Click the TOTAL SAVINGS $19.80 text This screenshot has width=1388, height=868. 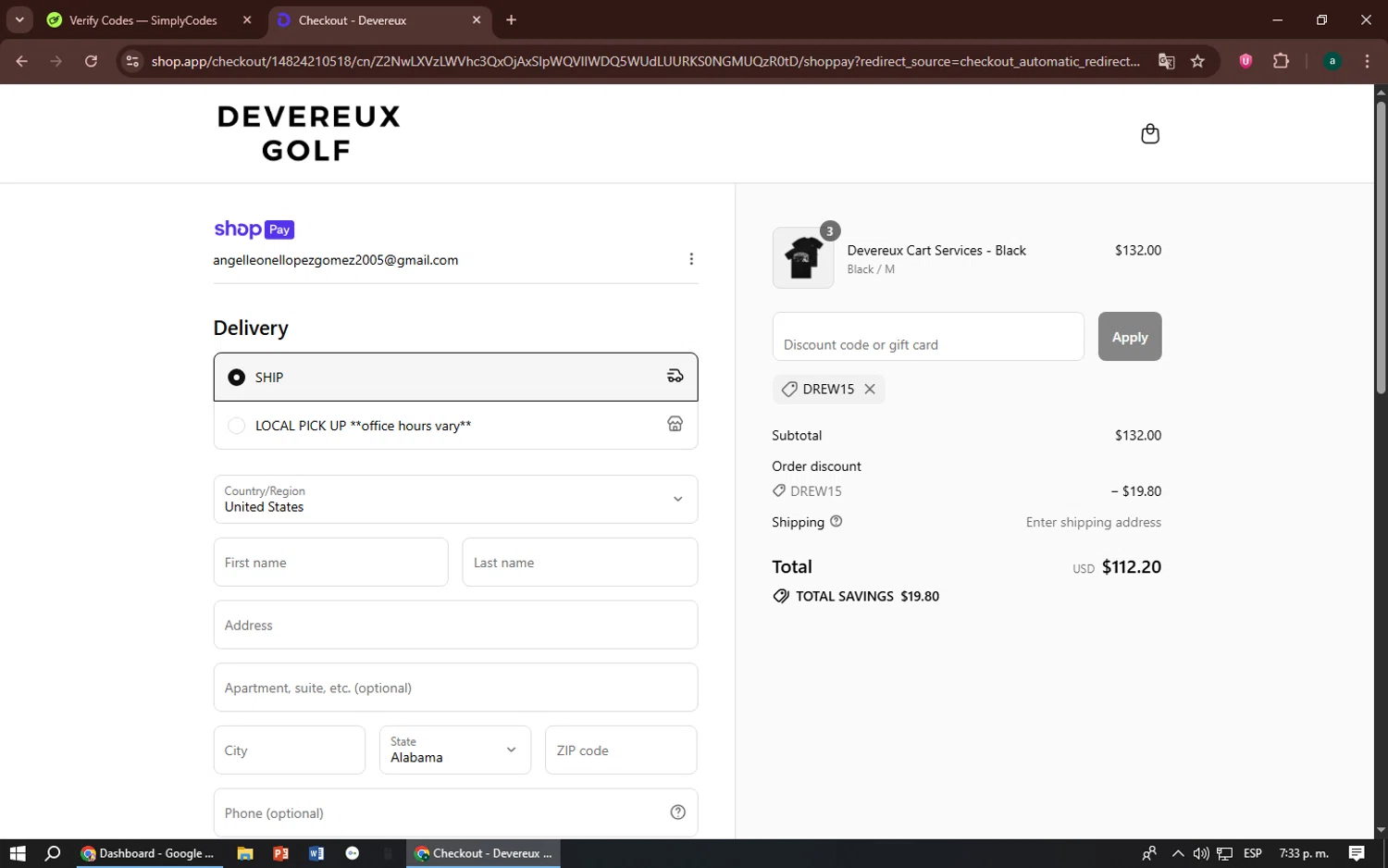pyautogui.click(x=867, y=596)
